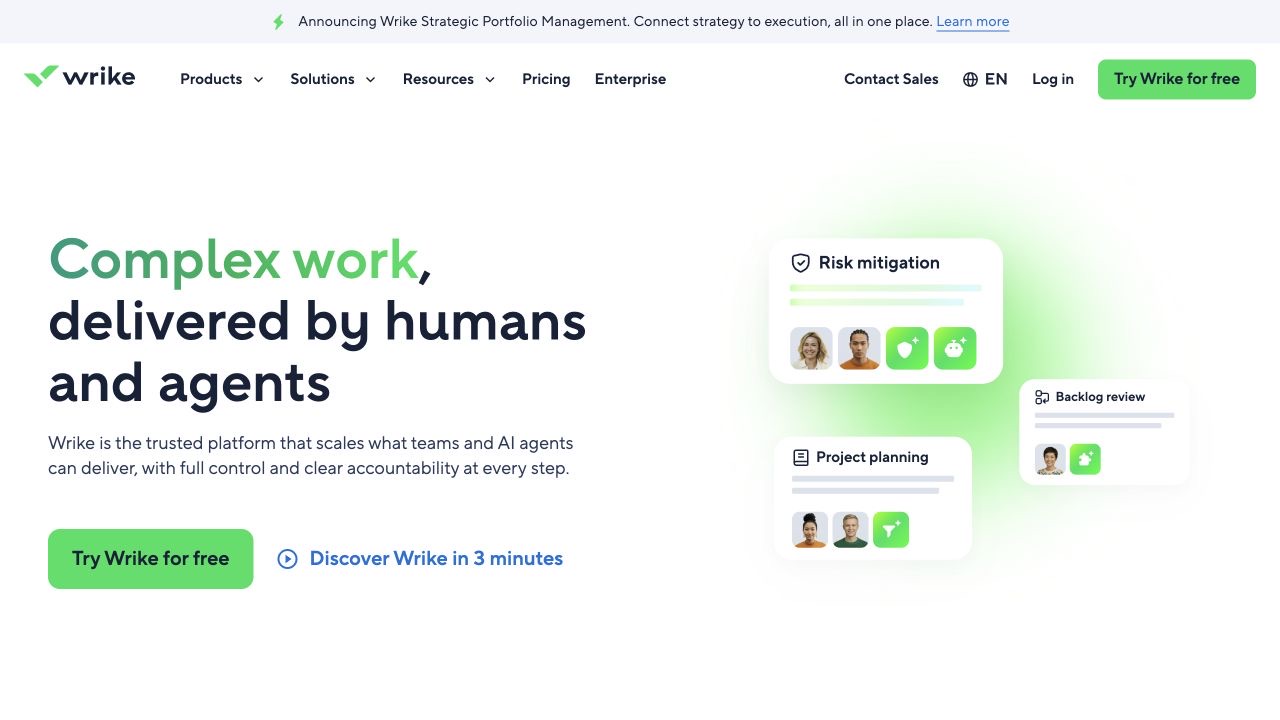Expand the Products chevron
The image size is (1280, 720).
(258, 80)
